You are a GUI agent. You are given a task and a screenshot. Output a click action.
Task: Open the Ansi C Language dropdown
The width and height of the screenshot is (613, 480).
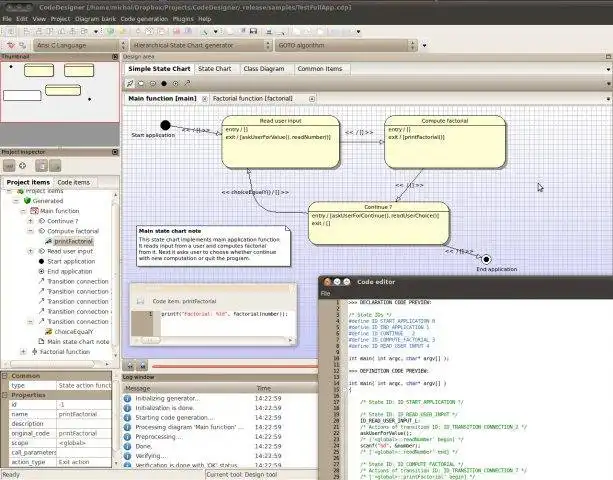[80, 45]
